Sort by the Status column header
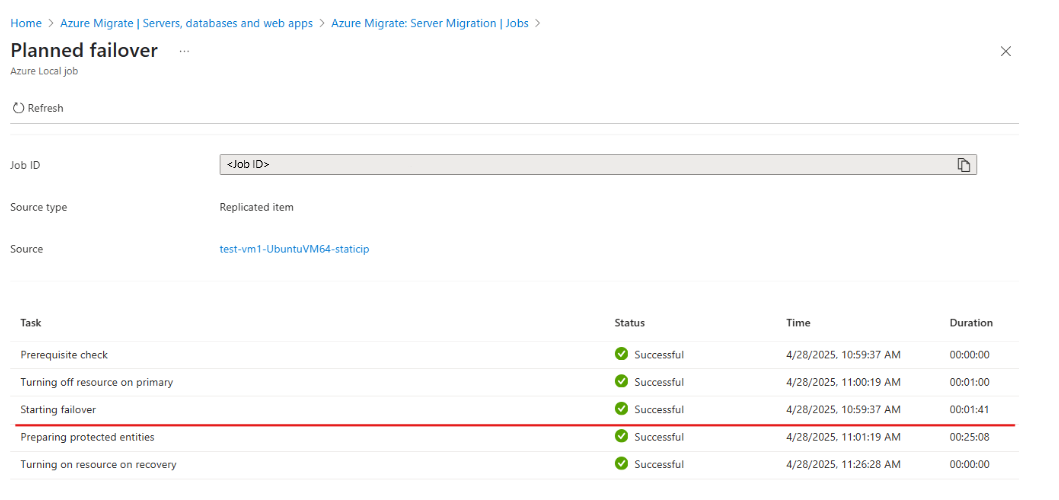The height and width of the screenshot is (500, 1059). pos(629,323)
